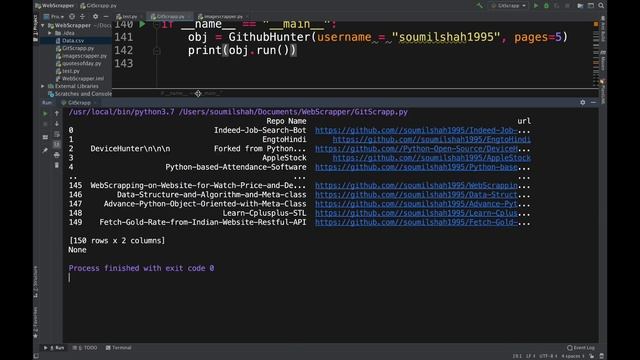Click collapse all icon in Project panel
Screen dimensions: 640x360
click(x=82, y=17)
